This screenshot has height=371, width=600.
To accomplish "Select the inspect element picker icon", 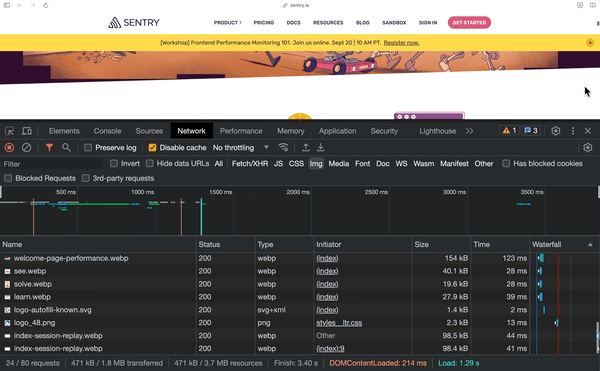I will [9, 131].
